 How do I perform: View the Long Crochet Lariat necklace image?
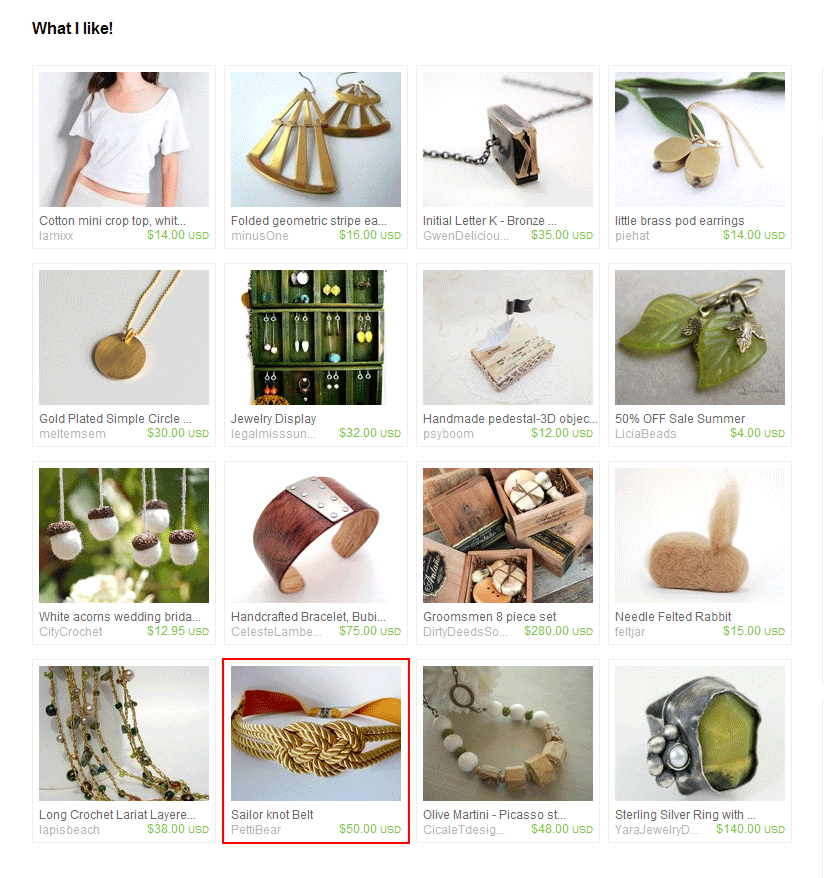pos(124,734)
